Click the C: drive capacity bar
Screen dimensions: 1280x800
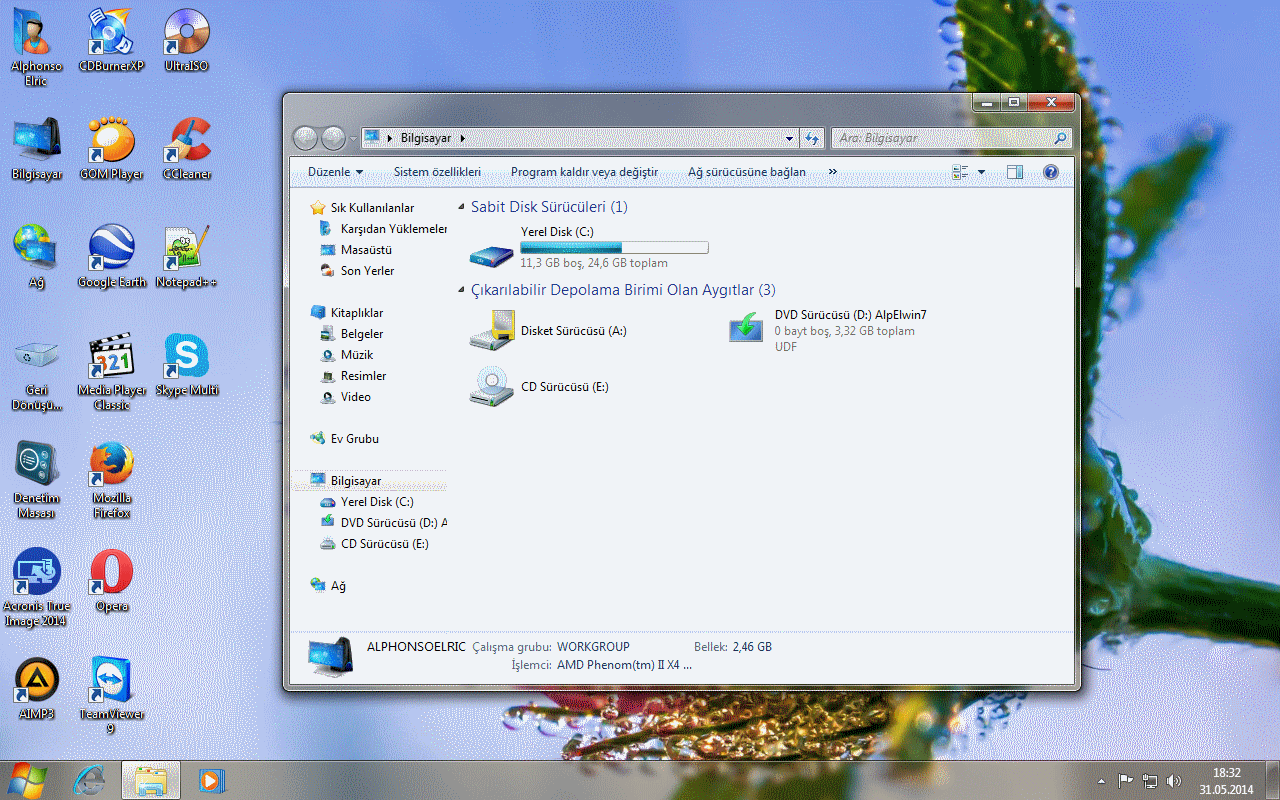(614, 247)
